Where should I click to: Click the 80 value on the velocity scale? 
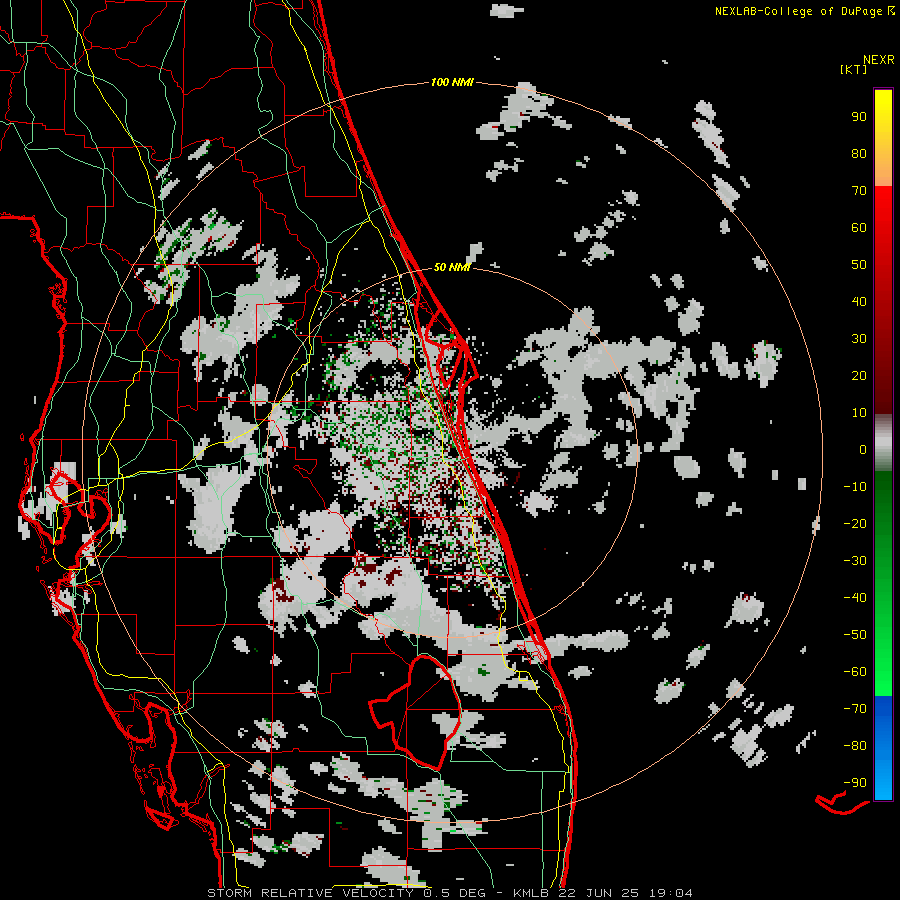coord(859,153)
